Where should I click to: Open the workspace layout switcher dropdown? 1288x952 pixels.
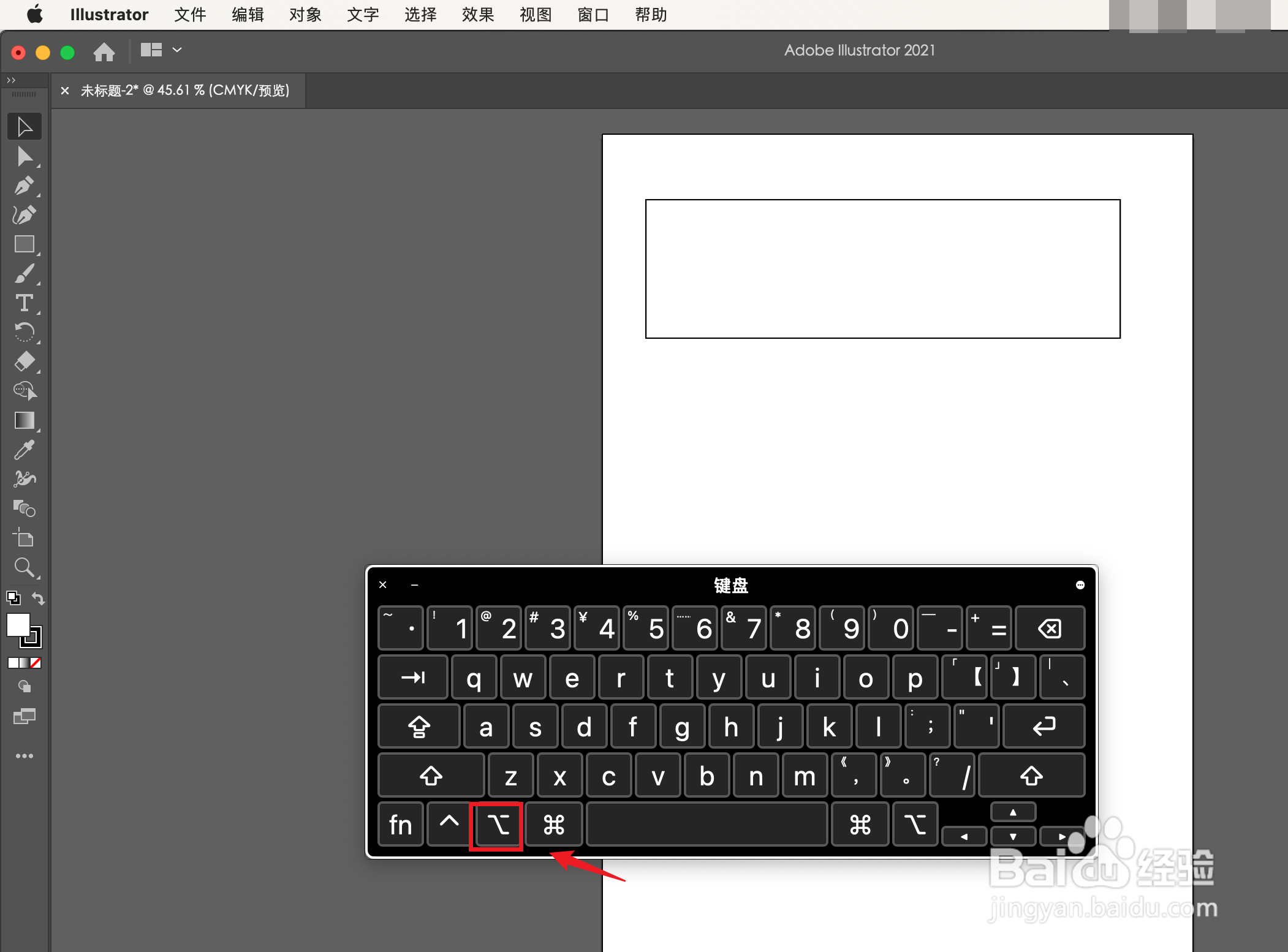177,50
